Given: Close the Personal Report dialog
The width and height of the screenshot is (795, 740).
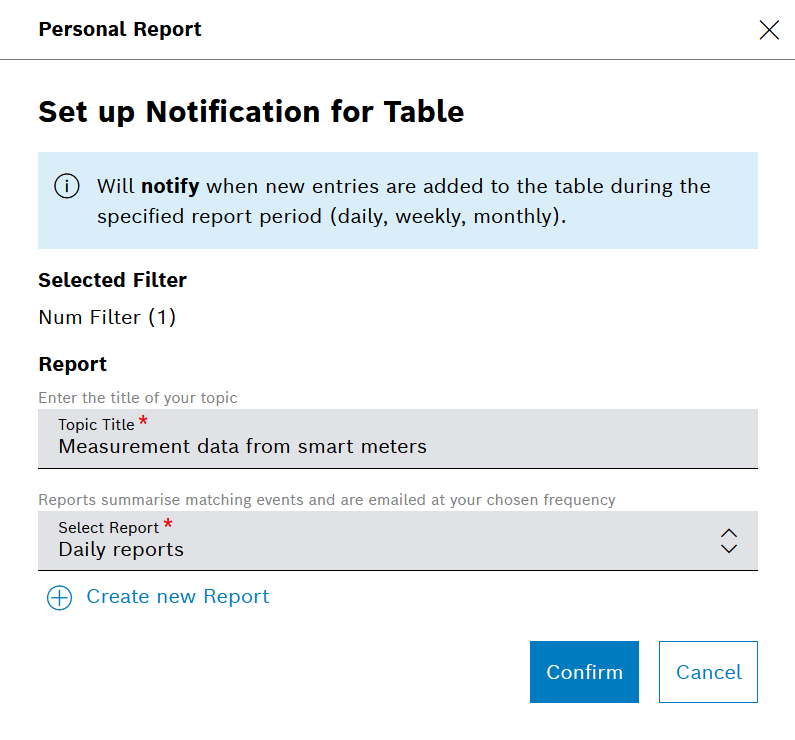Looking at the screenshot, I should [x=769, y=30].
